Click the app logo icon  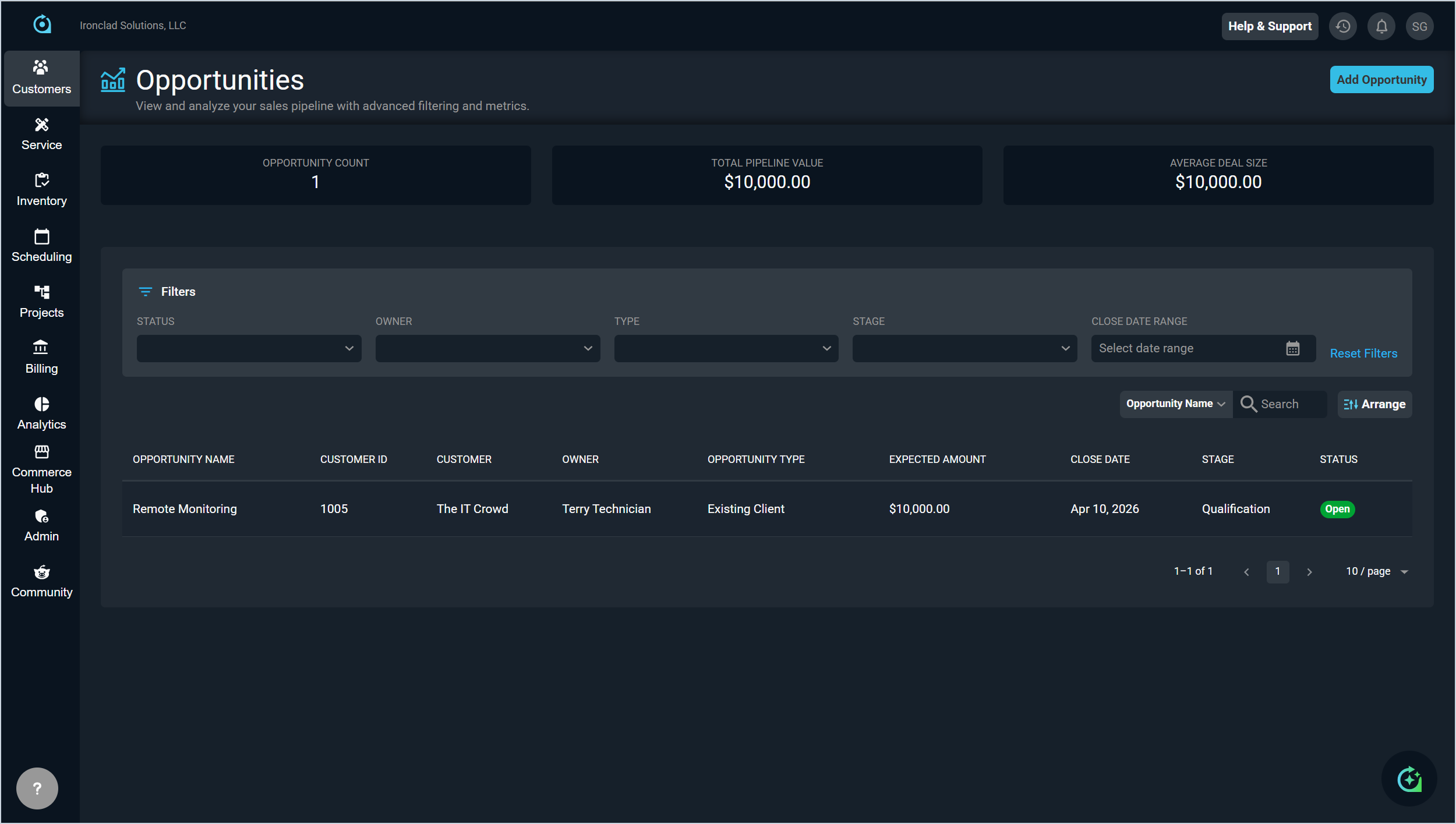pos(42,24)
